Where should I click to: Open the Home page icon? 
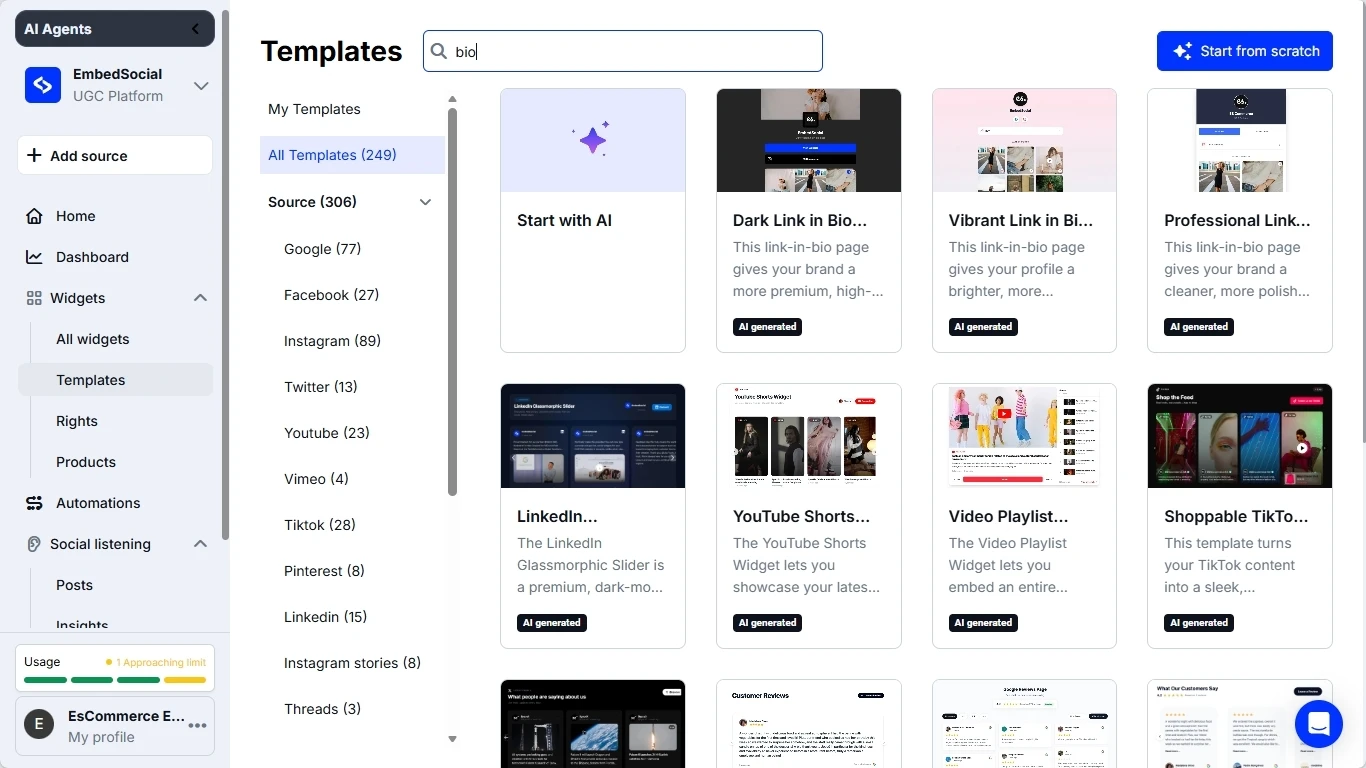pyautogui.click(x=34, y=216)
